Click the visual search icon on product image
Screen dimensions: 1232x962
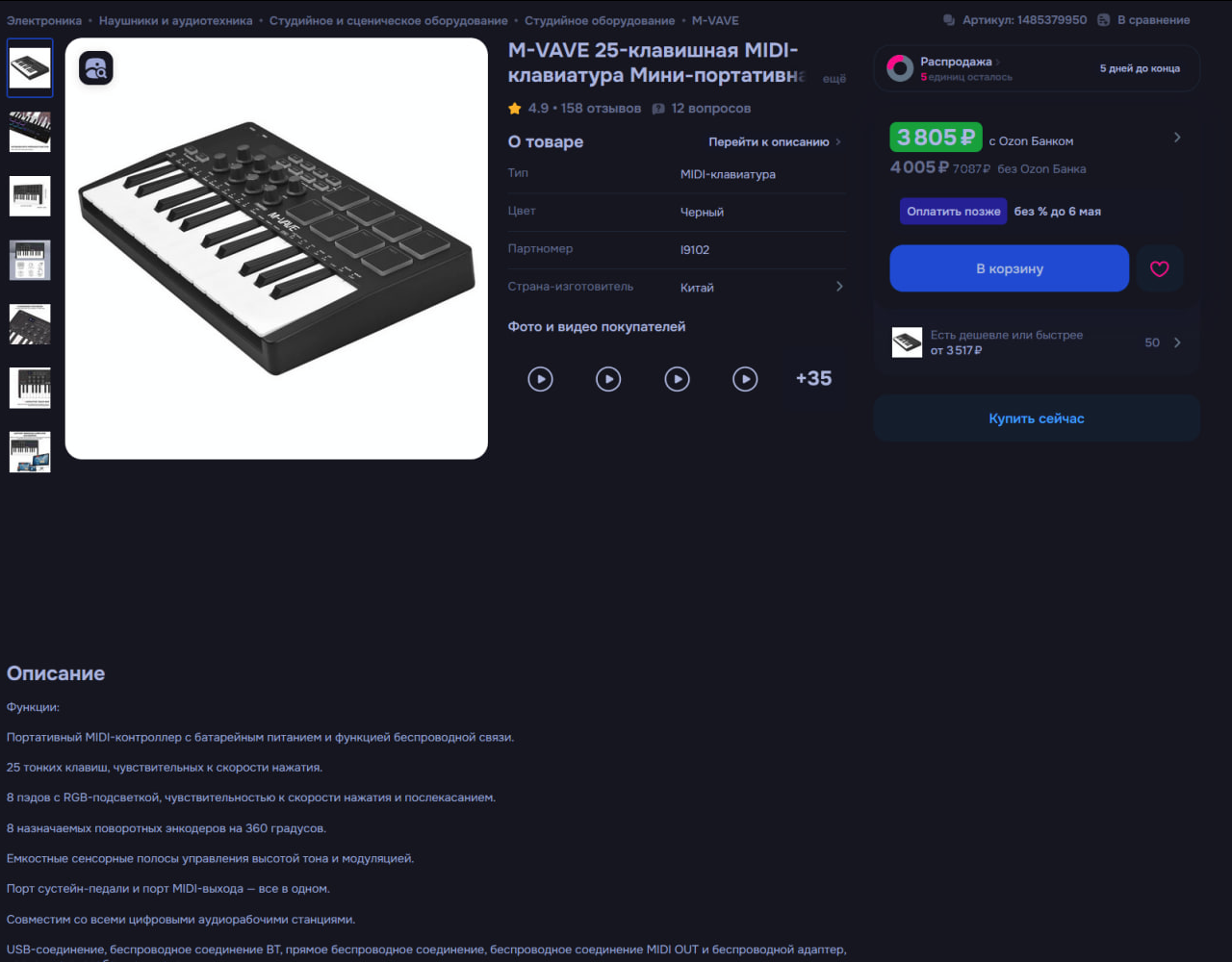pyautogui.click(x=96, y=68)
